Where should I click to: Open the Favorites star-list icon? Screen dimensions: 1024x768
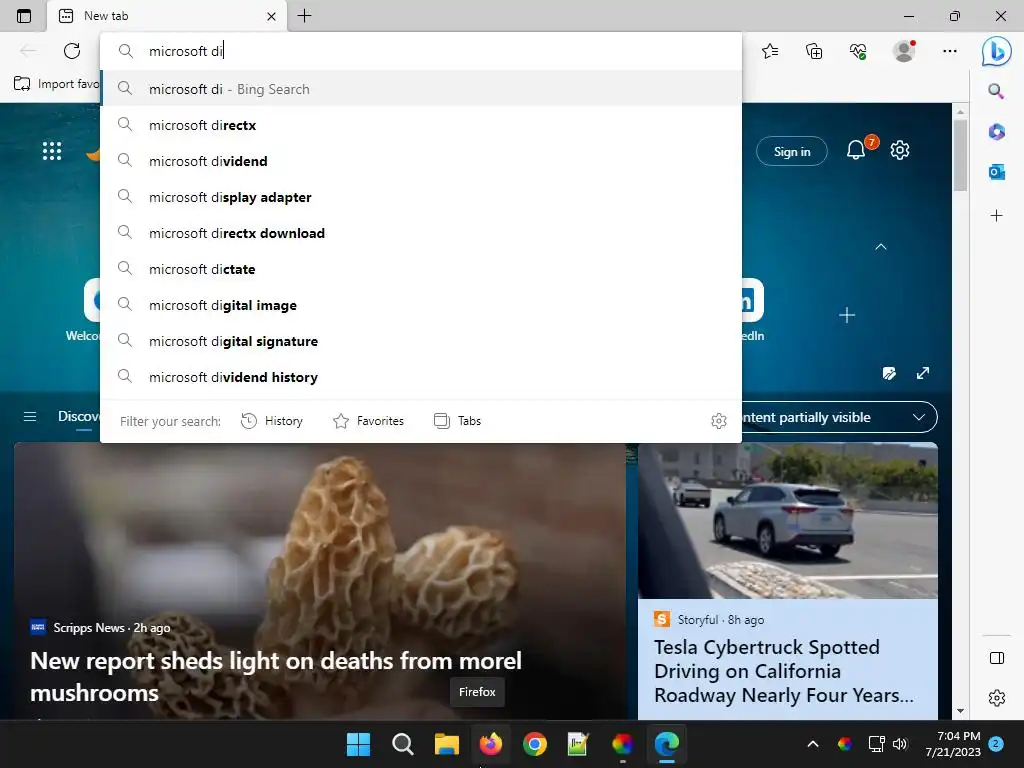pos(770,51)
